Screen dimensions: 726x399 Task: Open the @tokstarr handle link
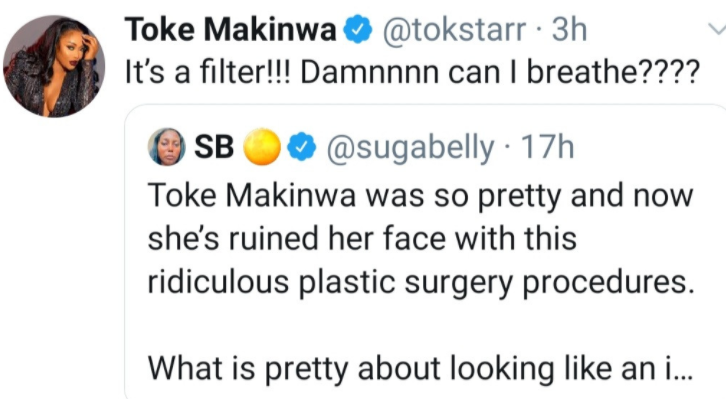[x=454, y=31]
